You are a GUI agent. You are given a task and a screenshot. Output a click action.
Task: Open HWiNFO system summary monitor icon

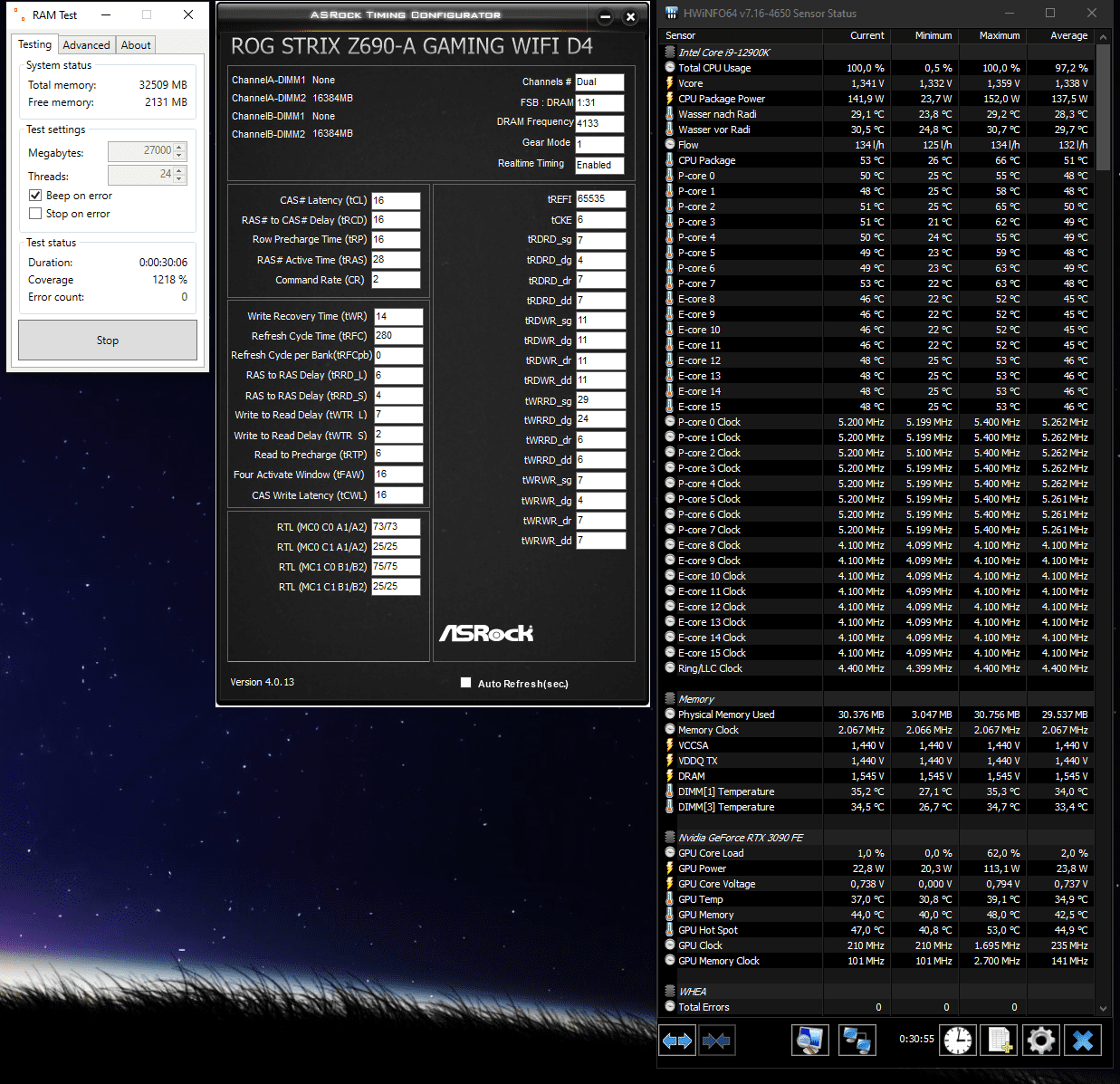coord(810,1041)
